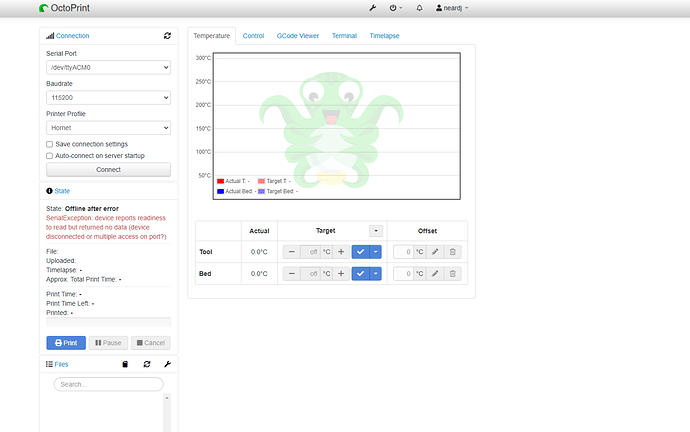
Task: Refresh serial ports in Connection panel
Action: tap(167, 36)
